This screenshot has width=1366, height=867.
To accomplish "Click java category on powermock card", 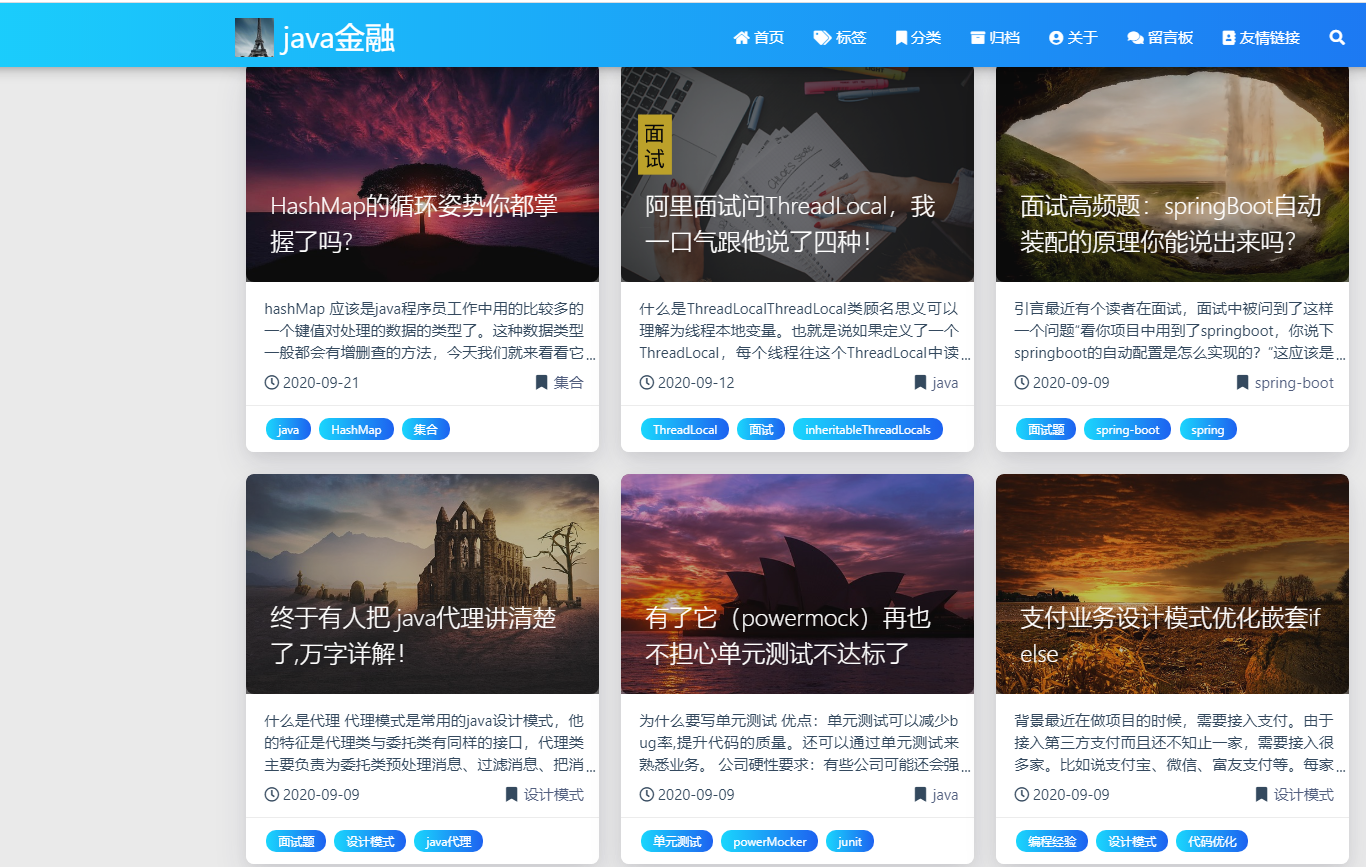I will point(945,794).
